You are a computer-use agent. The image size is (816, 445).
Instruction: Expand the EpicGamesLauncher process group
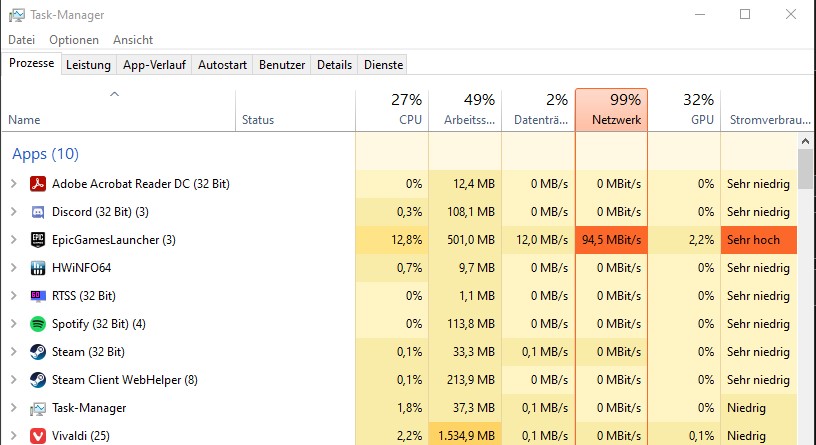click(x=14, y=240)
